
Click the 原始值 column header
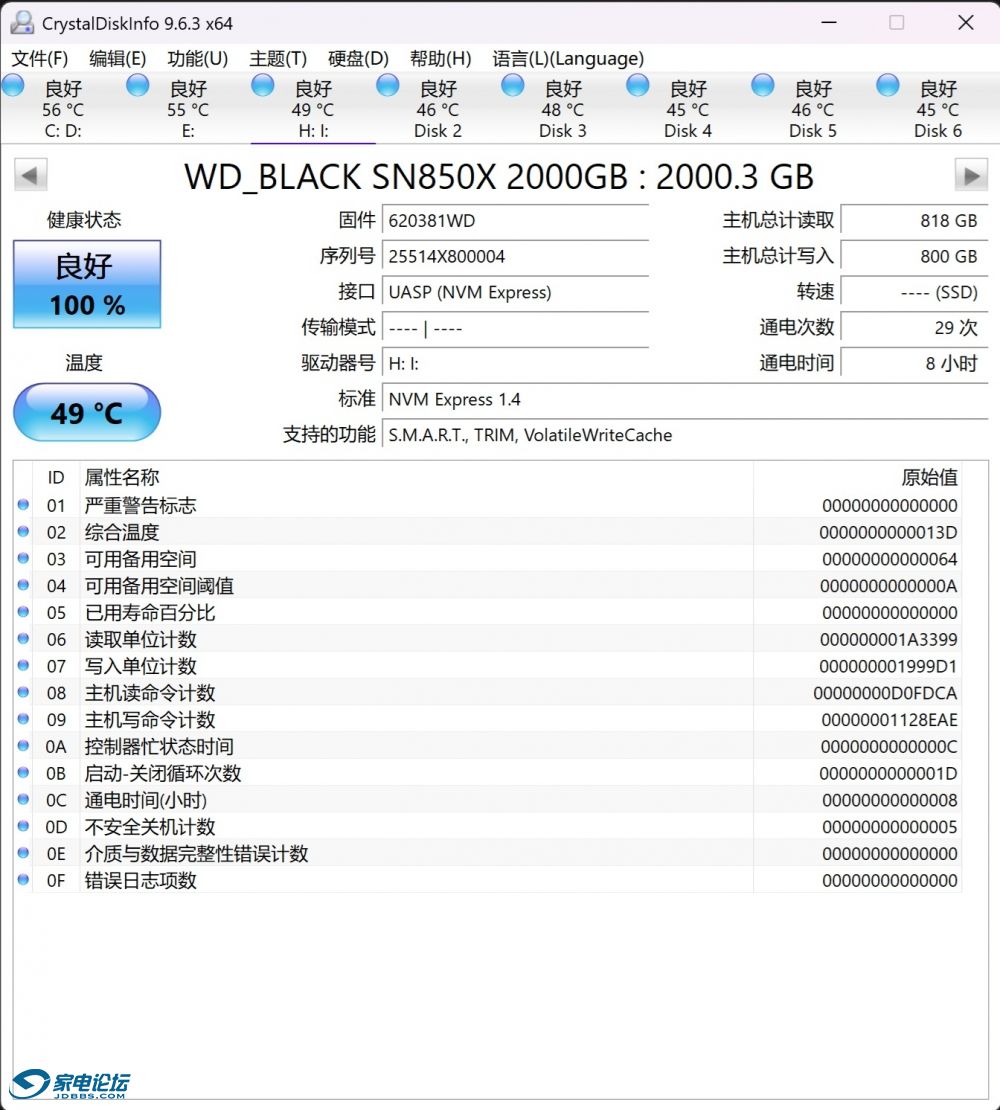pos(857,477)
